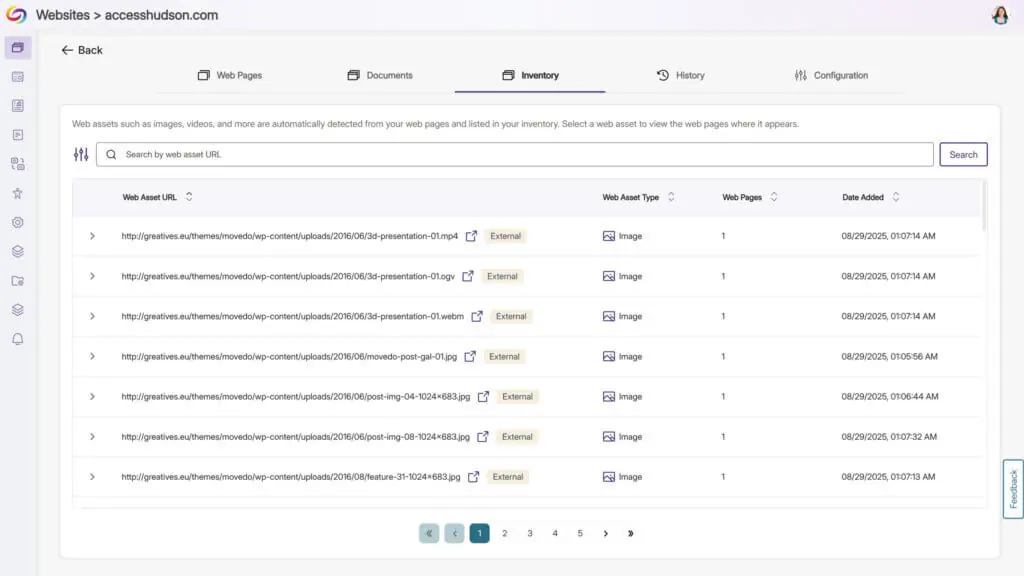Open external link for feature-31-1024×683.jpg
Screen dimensions: 1024x576
473,477
